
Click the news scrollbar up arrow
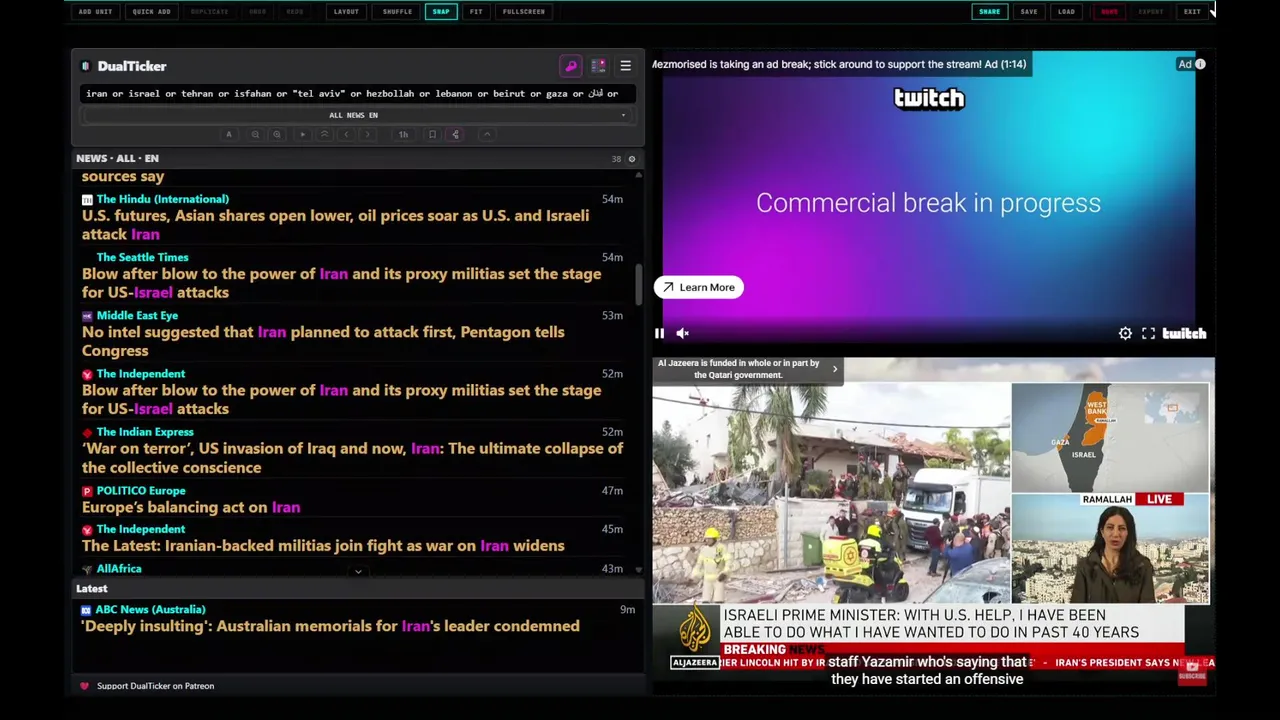tap(638, 175)
